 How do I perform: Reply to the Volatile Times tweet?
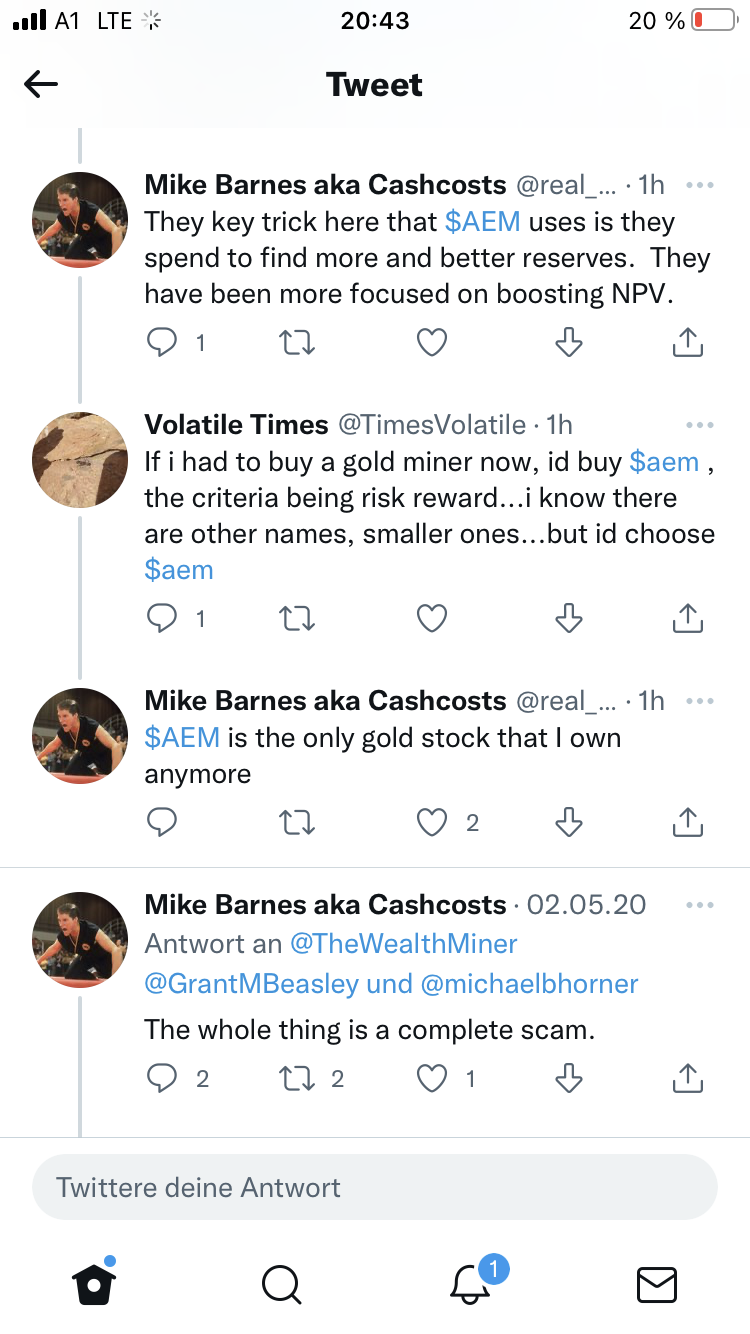(162, 619)
